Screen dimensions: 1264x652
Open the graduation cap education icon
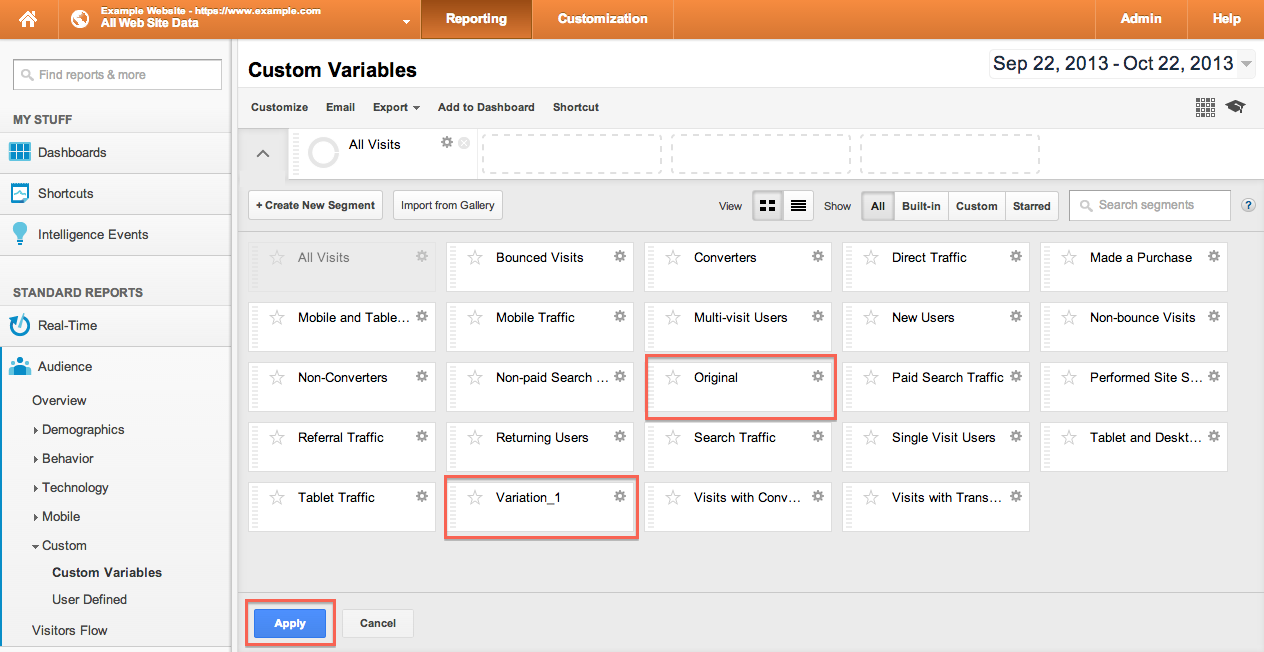1235,107
